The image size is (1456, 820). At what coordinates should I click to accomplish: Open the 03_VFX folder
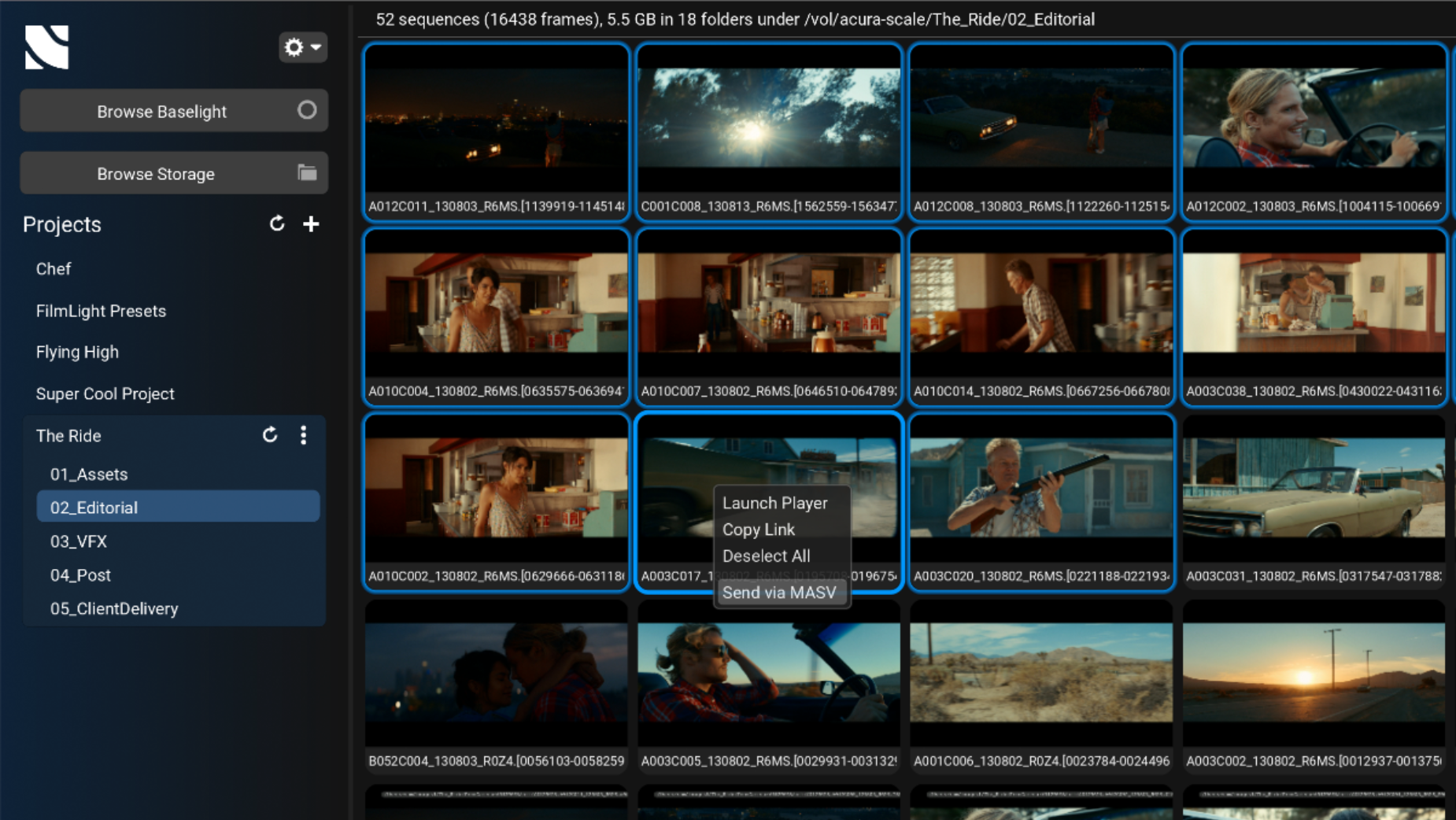[78, 541]
